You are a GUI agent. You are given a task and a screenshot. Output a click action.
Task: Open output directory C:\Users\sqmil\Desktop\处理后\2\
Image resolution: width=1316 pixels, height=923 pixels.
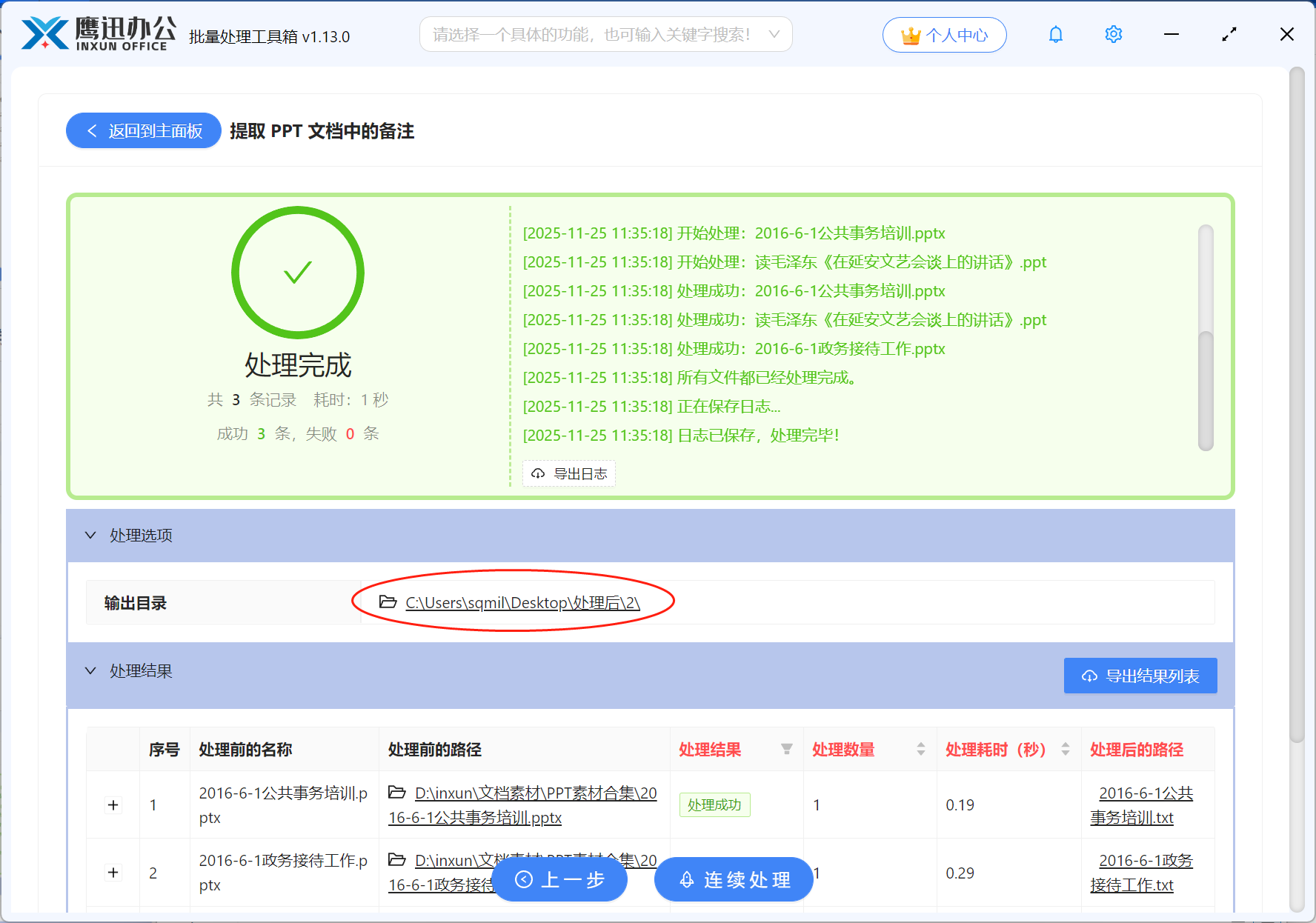(522, 602)
